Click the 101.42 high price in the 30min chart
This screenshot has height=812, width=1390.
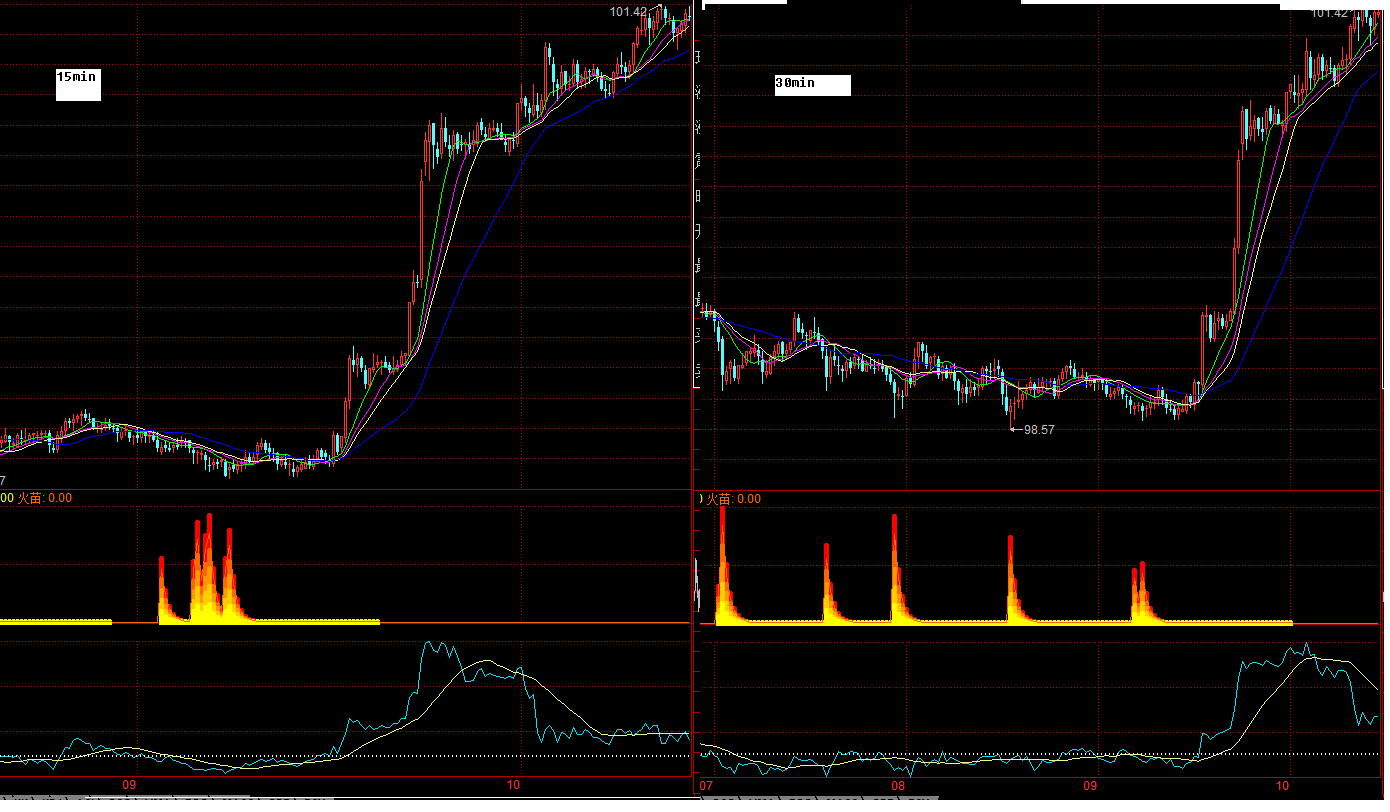pyautogui.click(x=1330, y=13)
